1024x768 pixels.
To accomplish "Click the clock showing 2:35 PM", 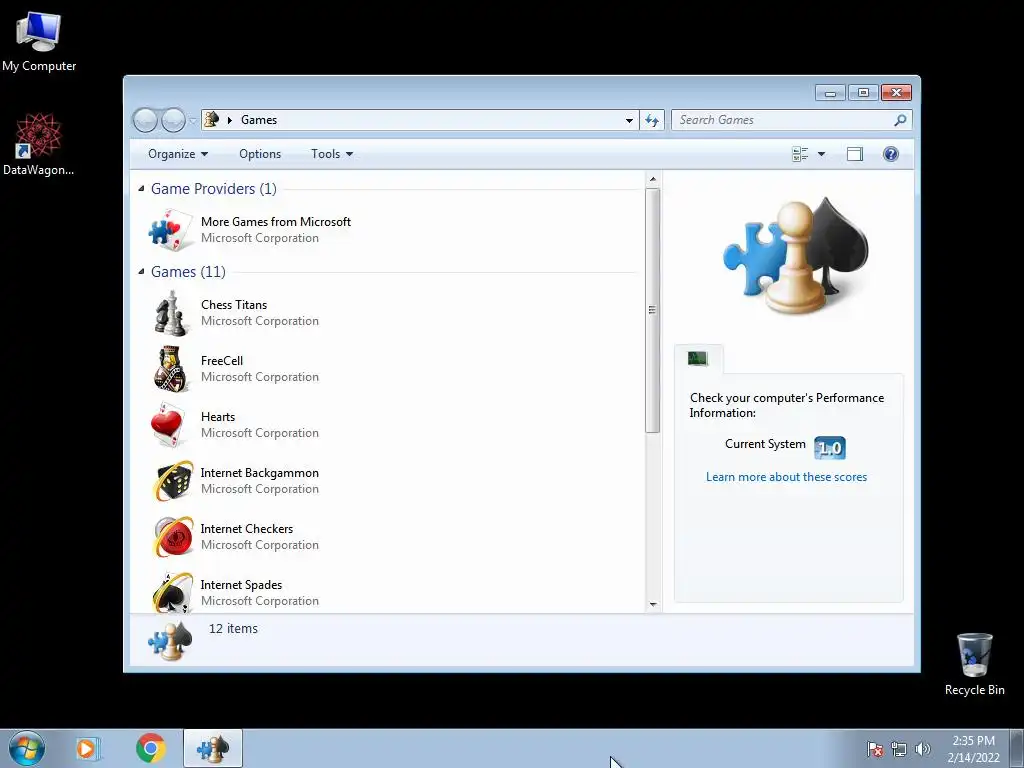I will click(x=973, y=741).
